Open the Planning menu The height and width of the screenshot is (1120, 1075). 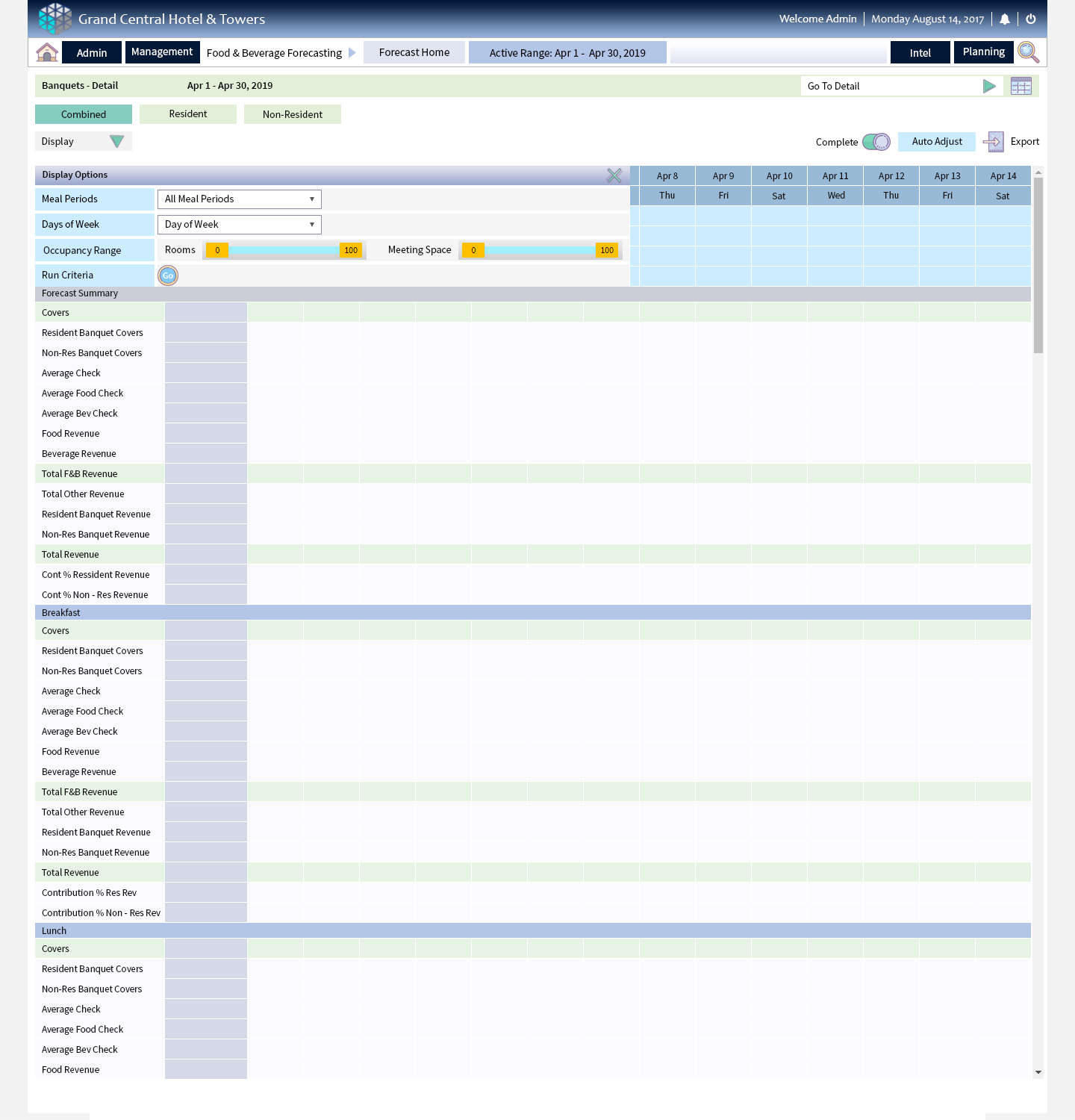click(x=983, y=52)
